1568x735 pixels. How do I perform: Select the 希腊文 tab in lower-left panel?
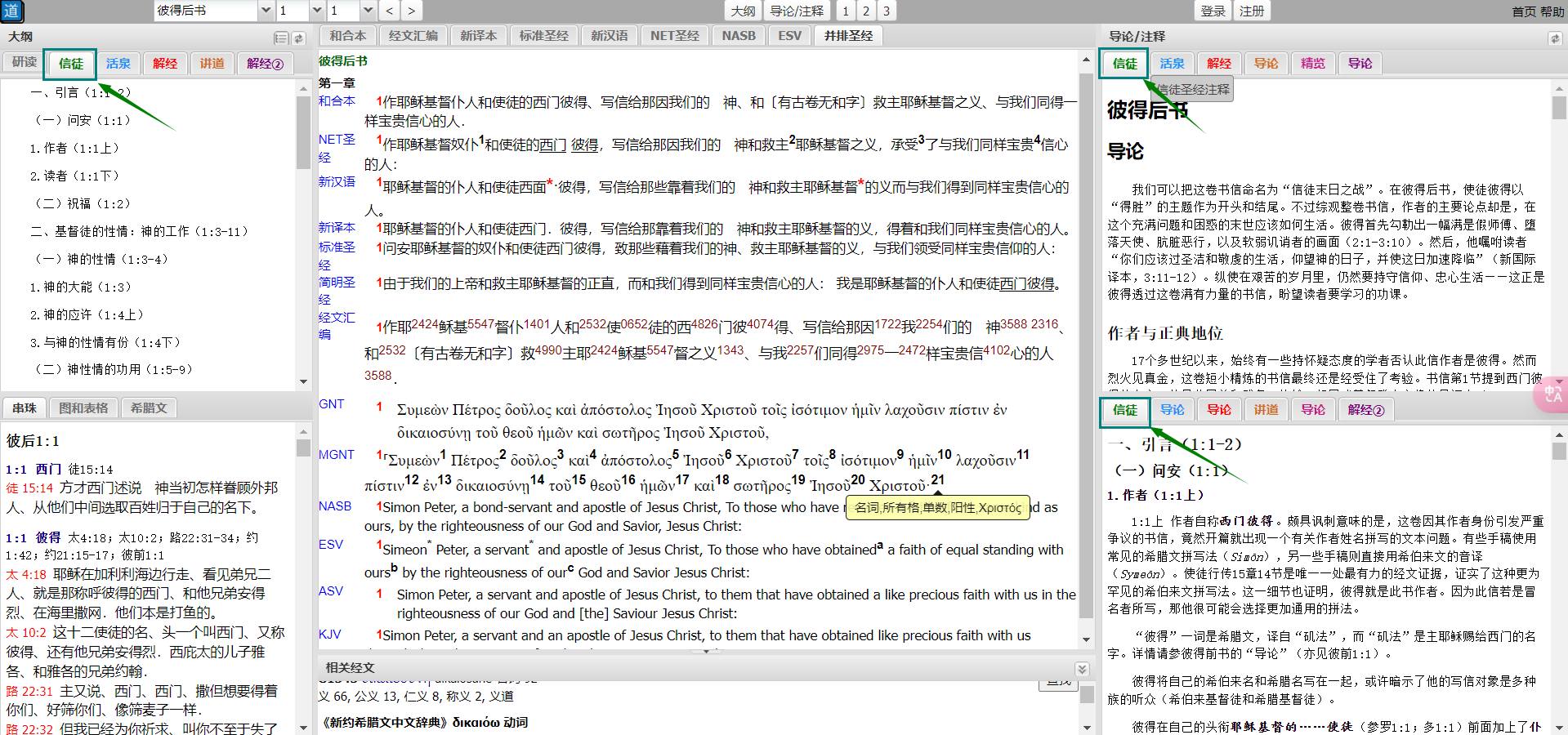(x=149, y=408)
